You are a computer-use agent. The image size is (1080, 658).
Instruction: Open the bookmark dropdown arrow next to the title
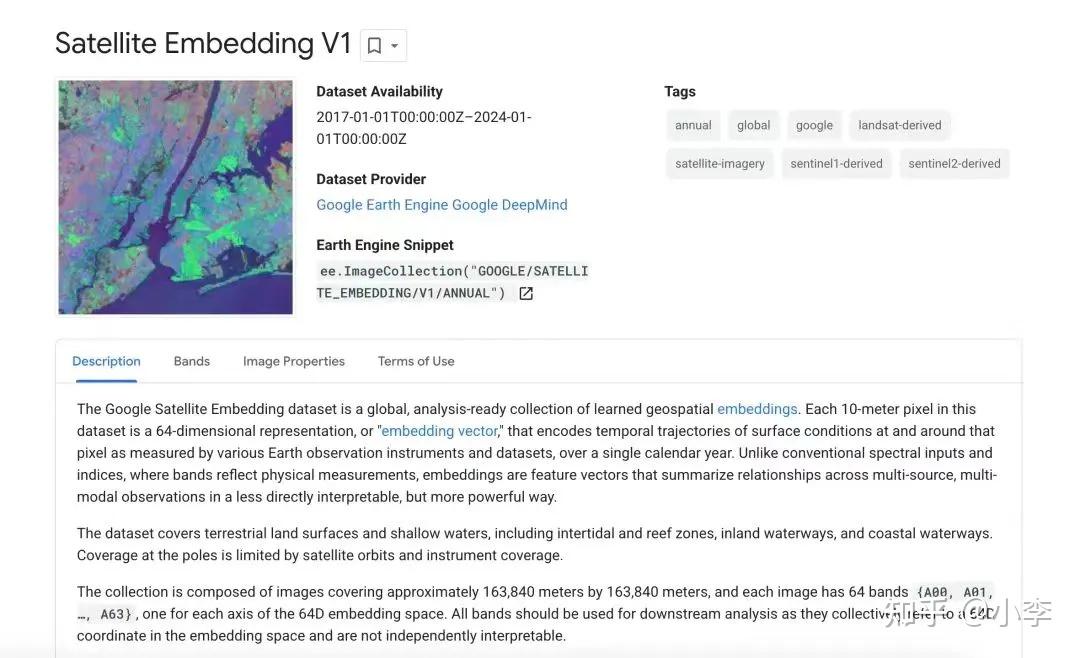394,45
